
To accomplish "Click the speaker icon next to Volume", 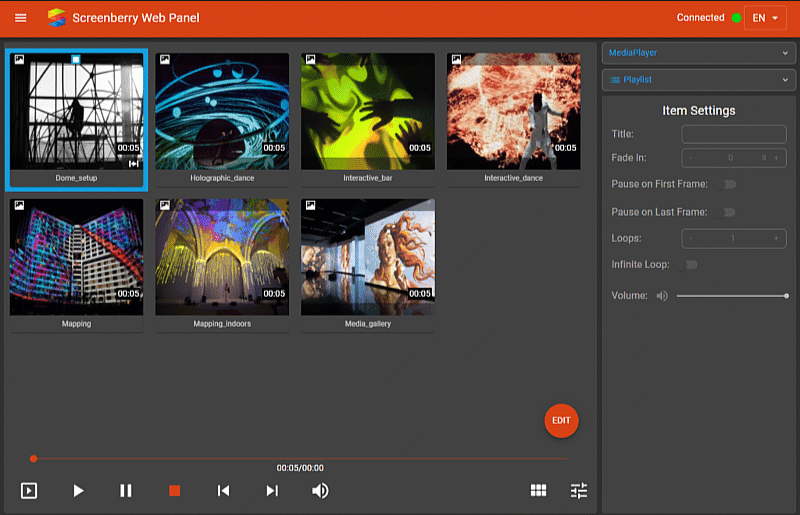I will [x=662, y=296].
